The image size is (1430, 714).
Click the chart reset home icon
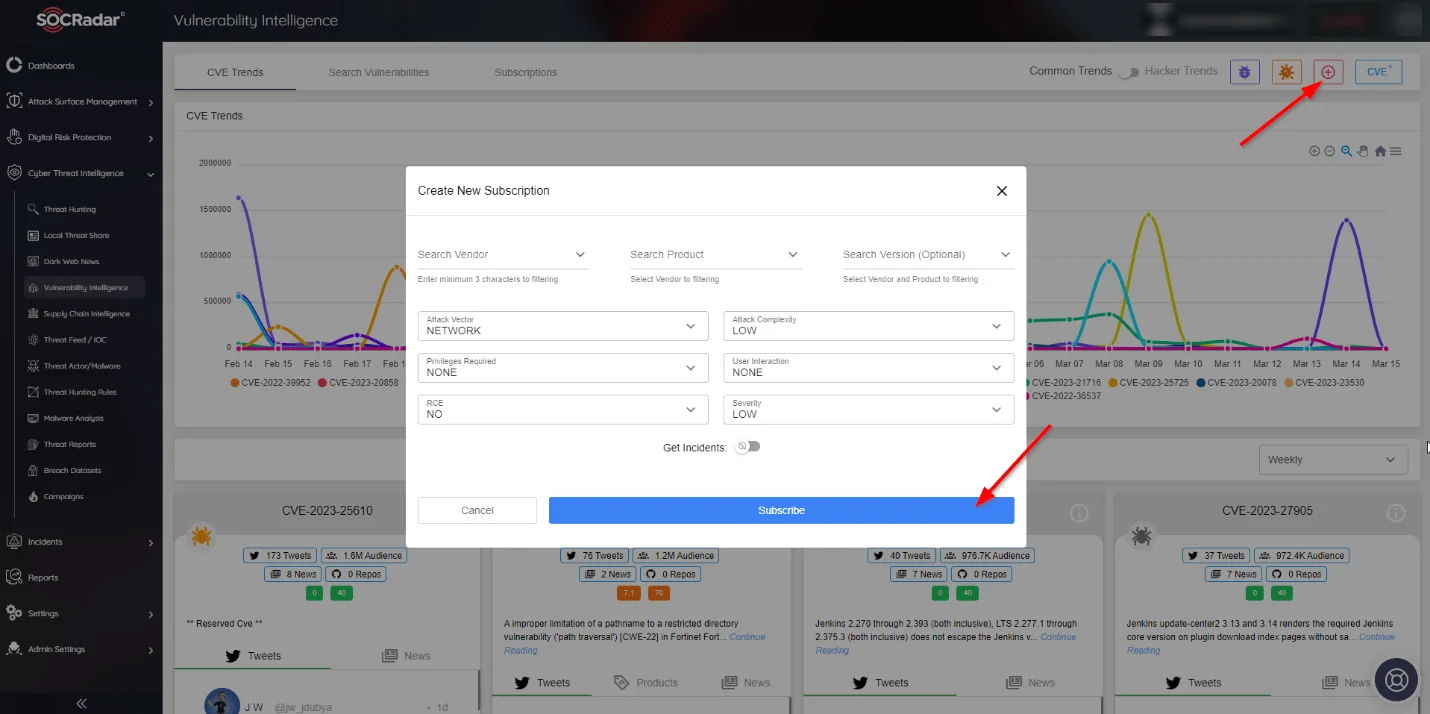click(x=1380, y=151)
